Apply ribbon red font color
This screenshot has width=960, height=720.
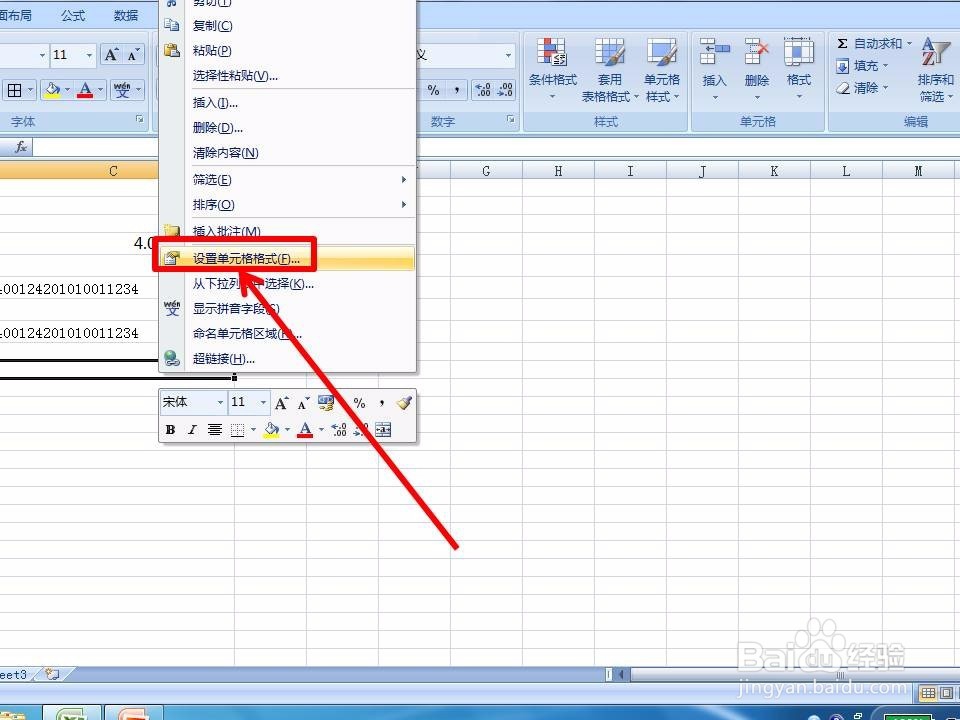[86, 91]
